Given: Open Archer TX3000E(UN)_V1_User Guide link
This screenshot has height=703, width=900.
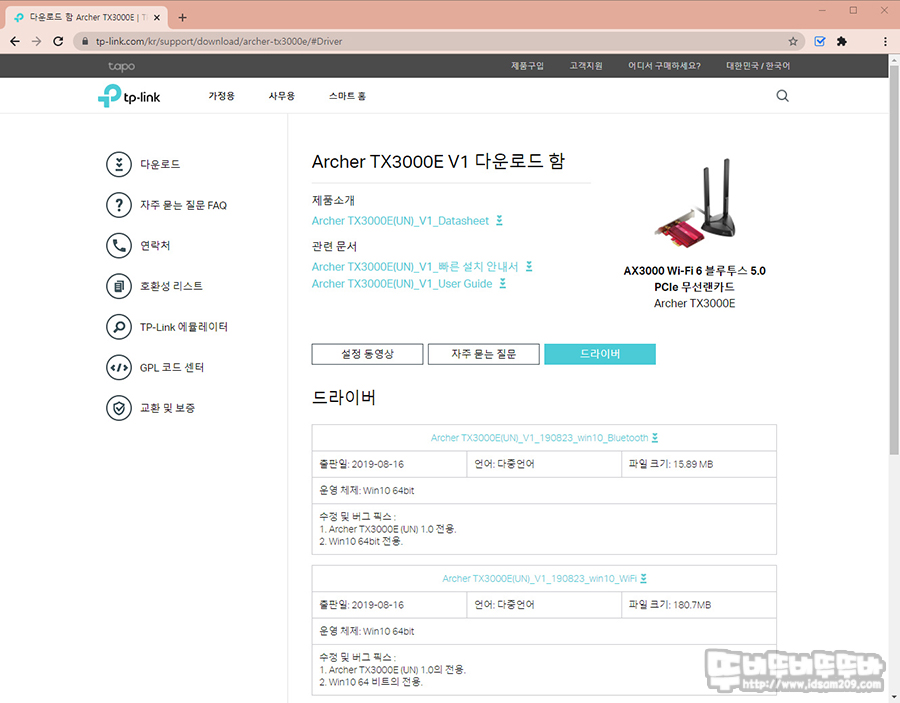Looking at the screenshot, I should (402, 283).
